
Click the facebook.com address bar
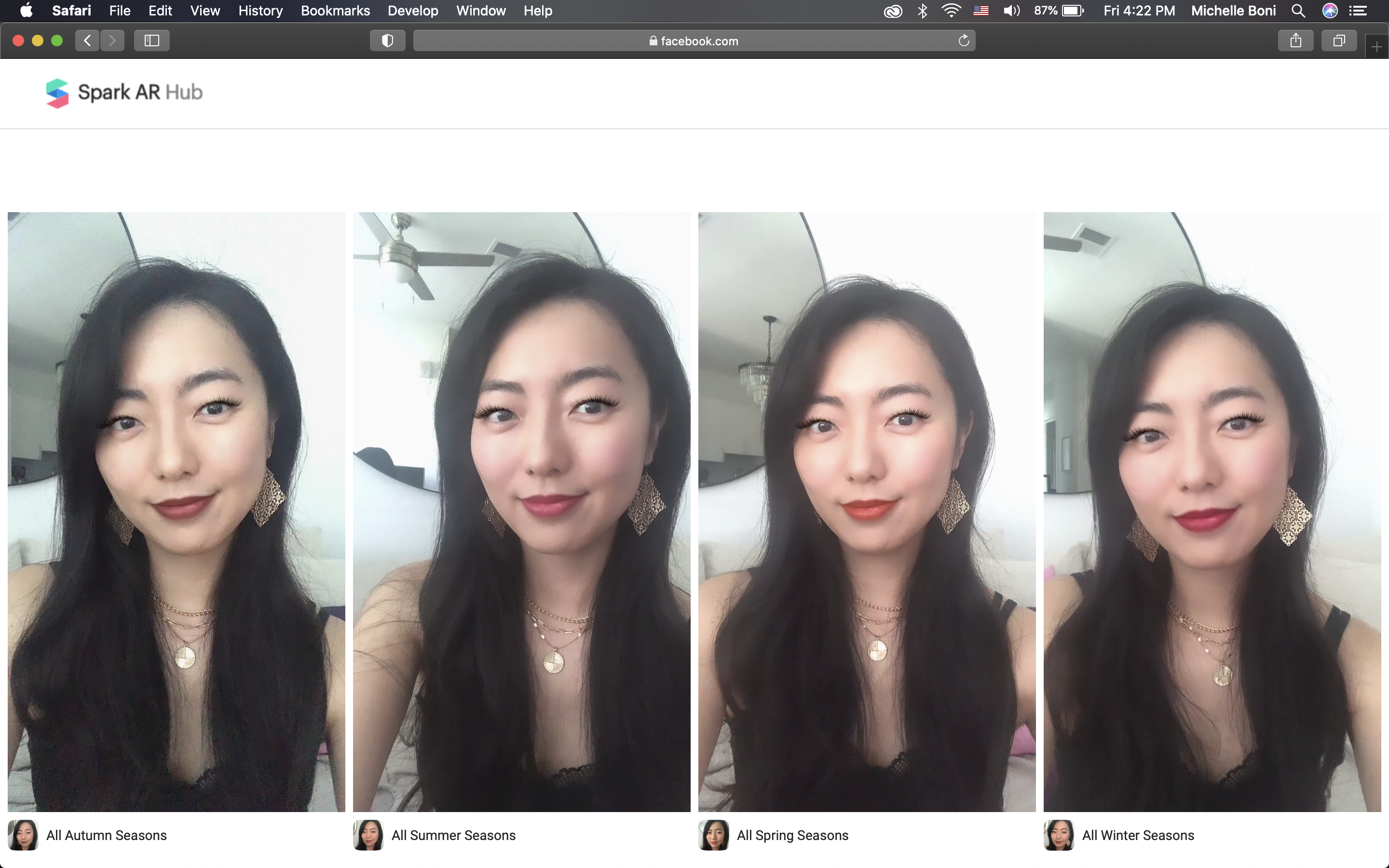click(694, 41)
